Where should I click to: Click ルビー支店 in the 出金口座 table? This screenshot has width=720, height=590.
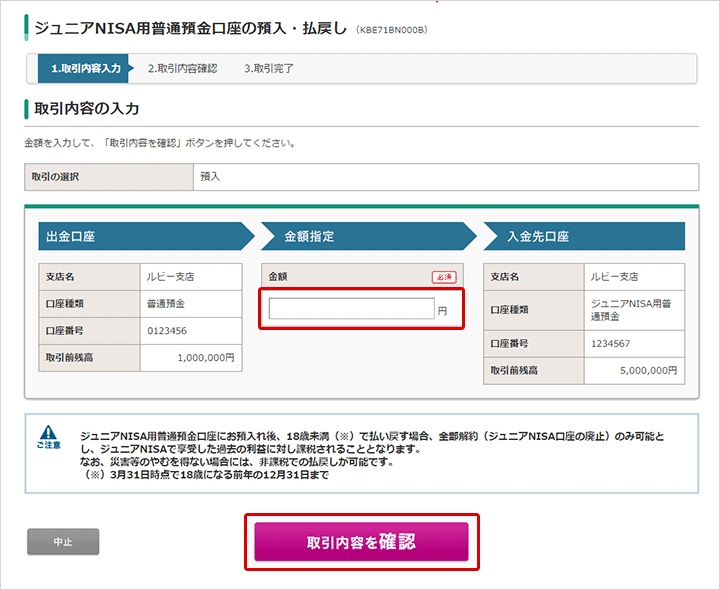click(170, 277)
